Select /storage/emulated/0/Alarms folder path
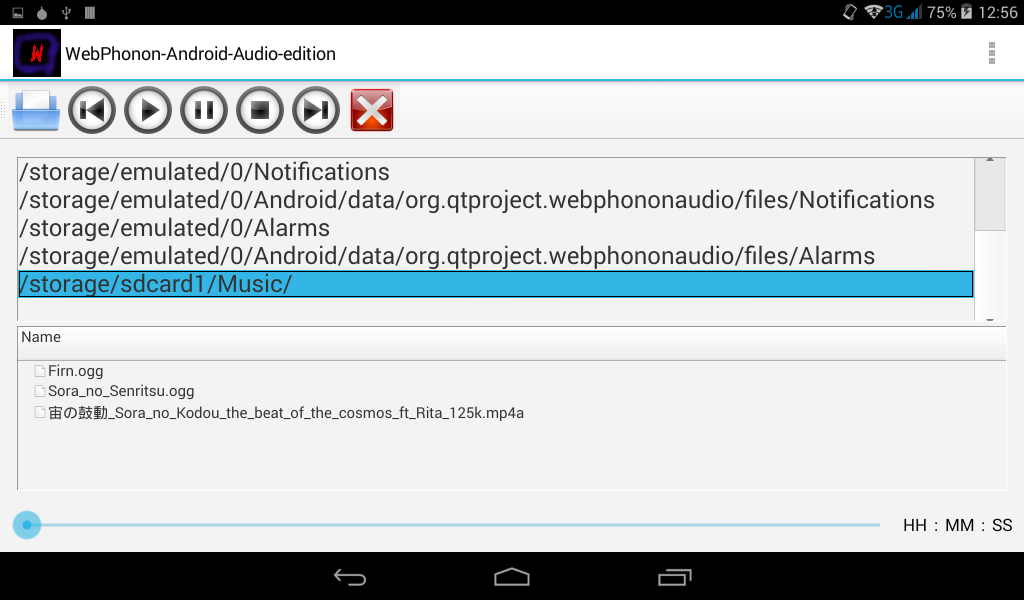This screenshot has width=1024, height=600. click(x=496, y=228)
